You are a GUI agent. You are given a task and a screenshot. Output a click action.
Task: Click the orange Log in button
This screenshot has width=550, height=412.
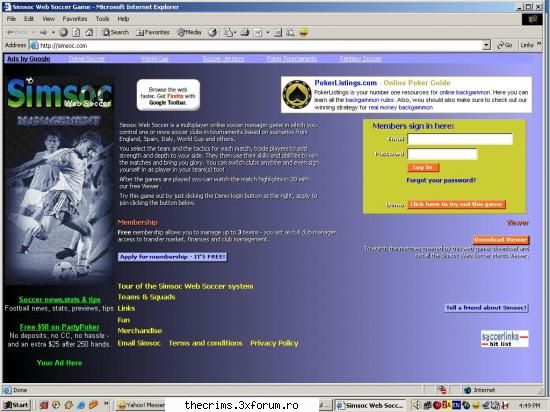423,168
